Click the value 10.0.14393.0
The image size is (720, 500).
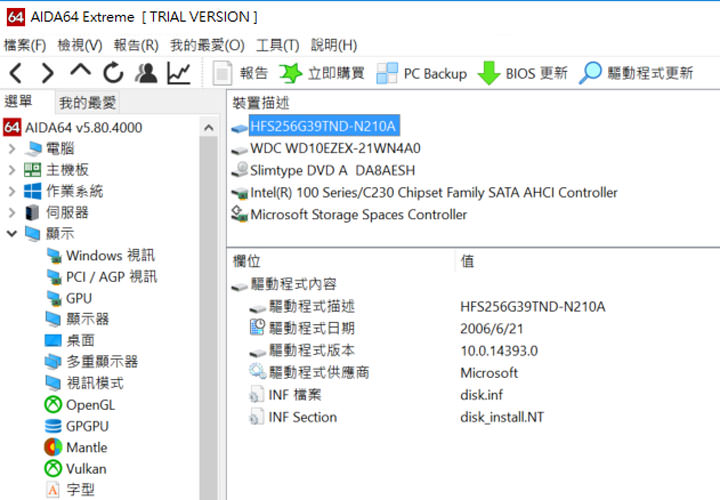[499, 351]
